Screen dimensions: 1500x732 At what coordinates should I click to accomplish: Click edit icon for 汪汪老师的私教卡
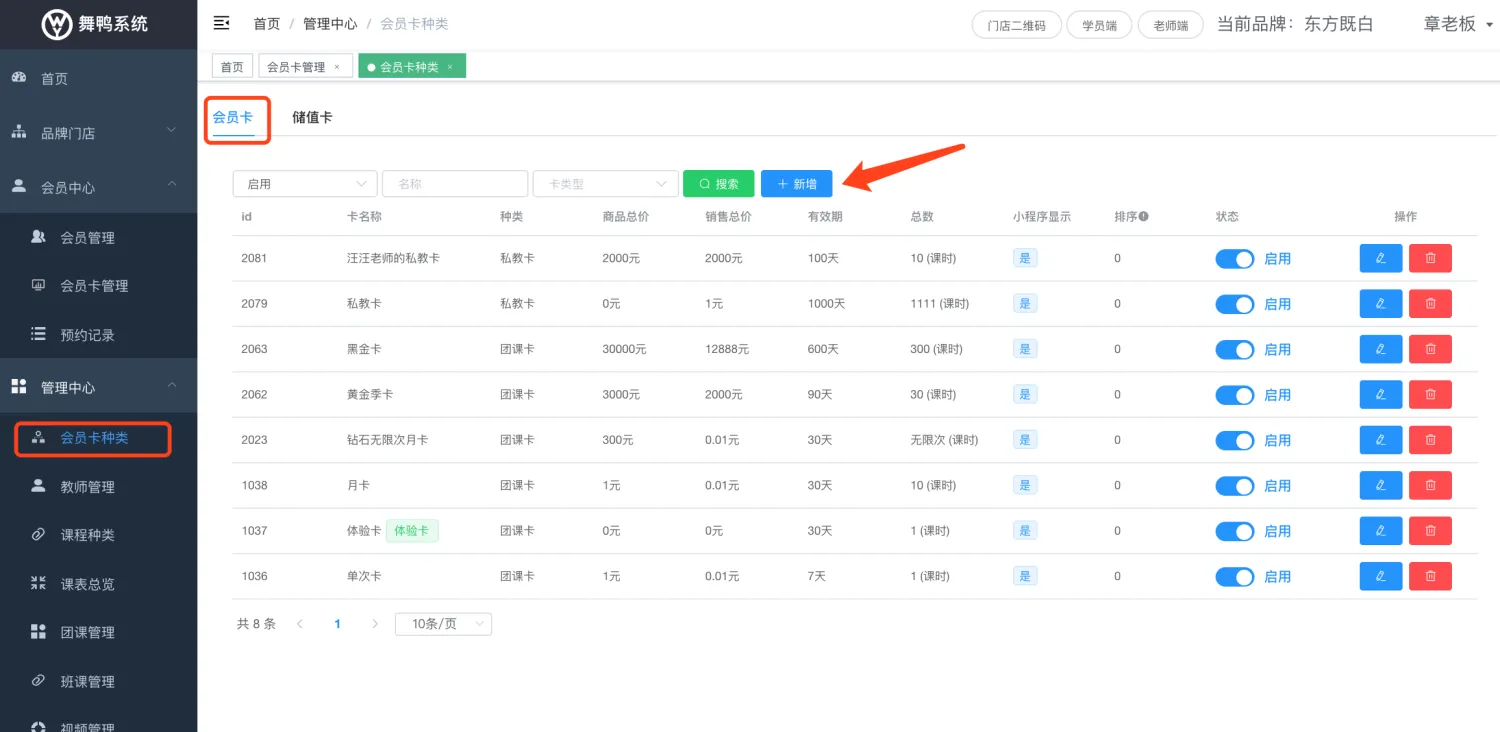point(1380,258)
